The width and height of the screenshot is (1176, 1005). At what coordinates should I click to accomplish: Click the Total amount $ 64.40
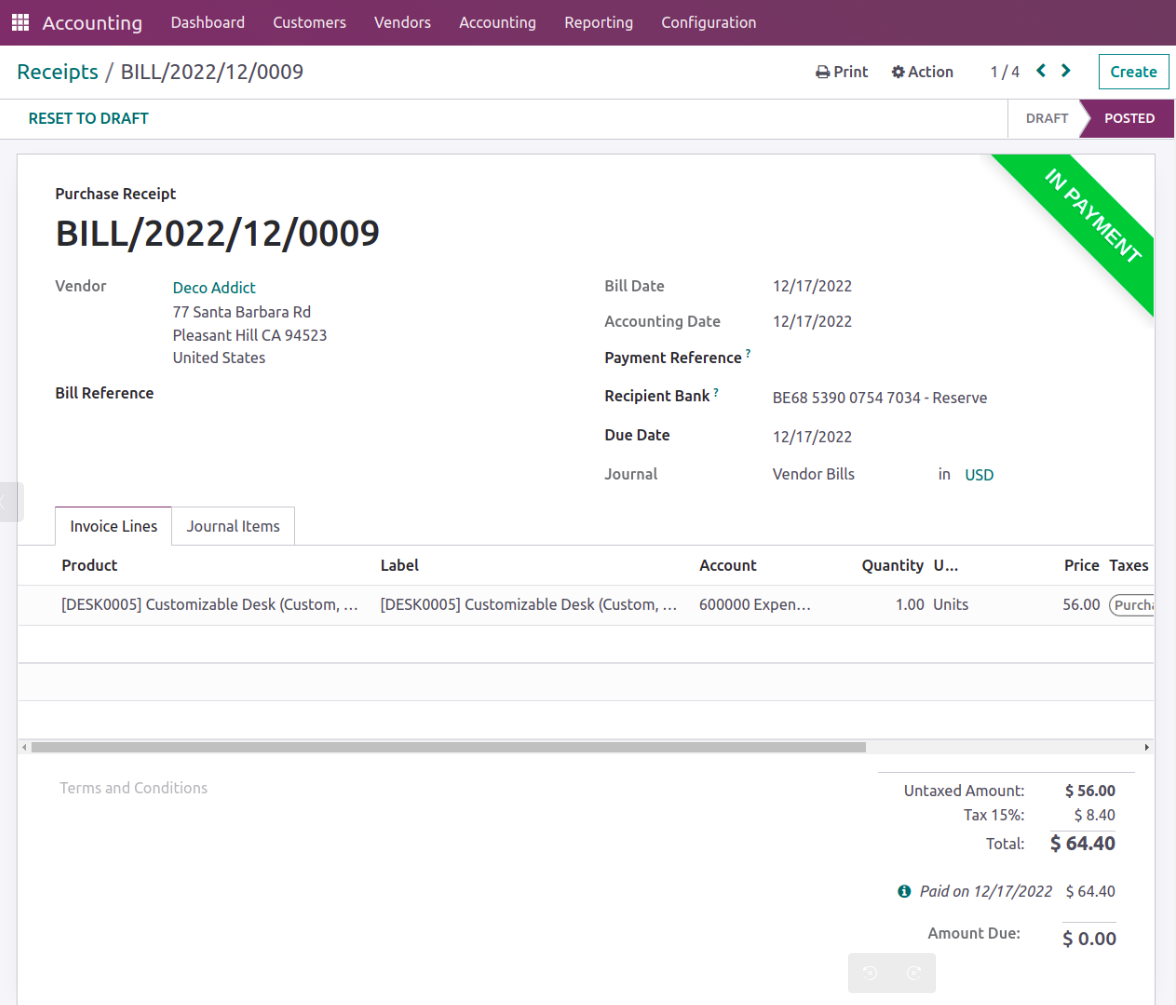tap(1083, 844)
